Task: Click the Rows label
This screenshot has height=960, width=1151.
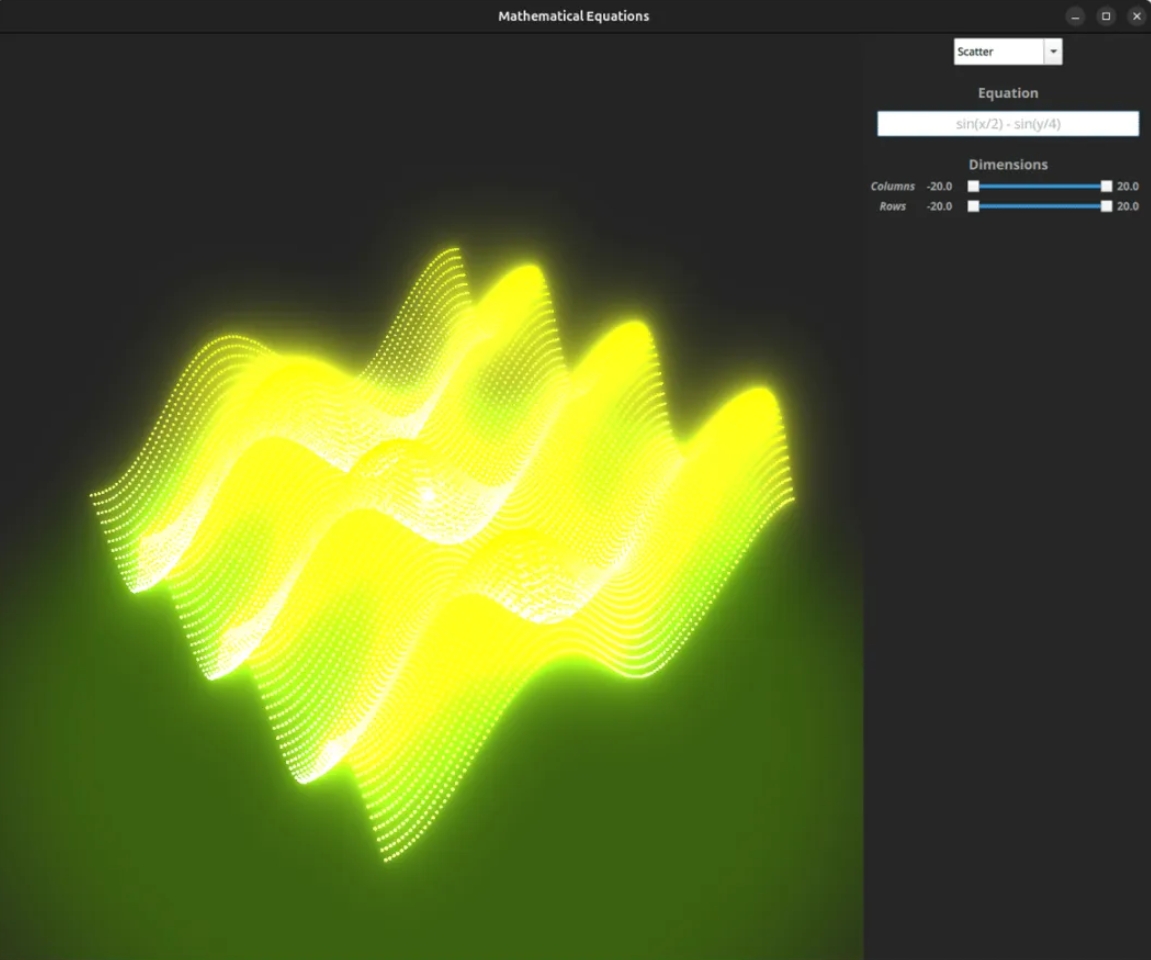Action: (892, 207)
